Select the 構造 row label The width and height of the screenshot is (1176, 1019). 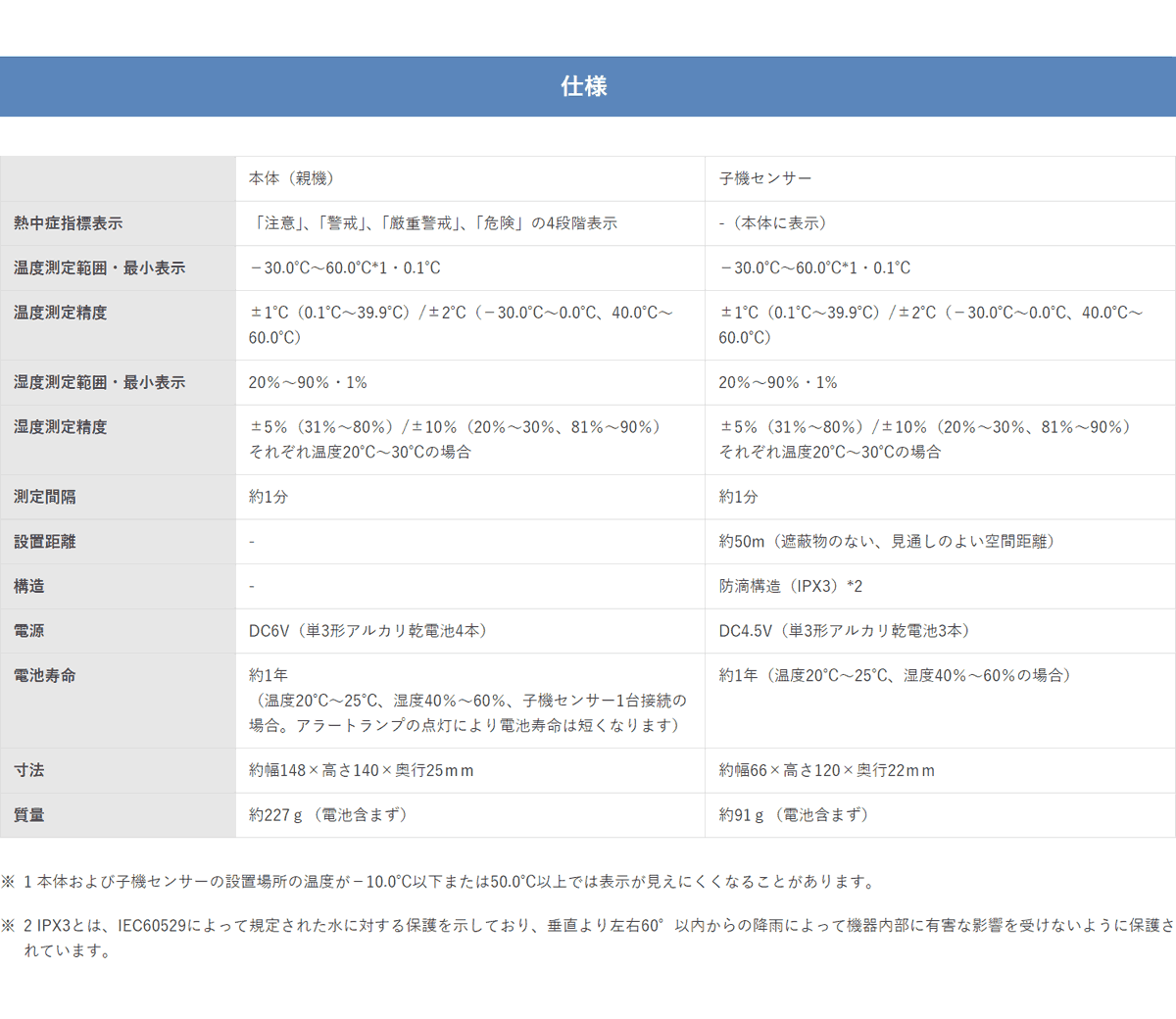[x=118, y=586]
